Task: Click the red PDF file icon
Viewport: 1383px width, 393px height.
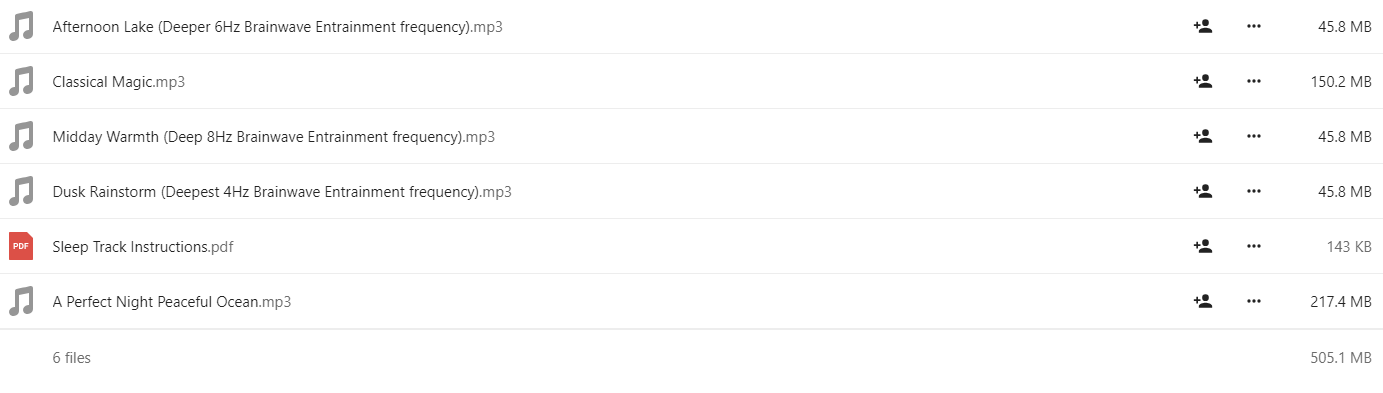Action: click(21, 246)
